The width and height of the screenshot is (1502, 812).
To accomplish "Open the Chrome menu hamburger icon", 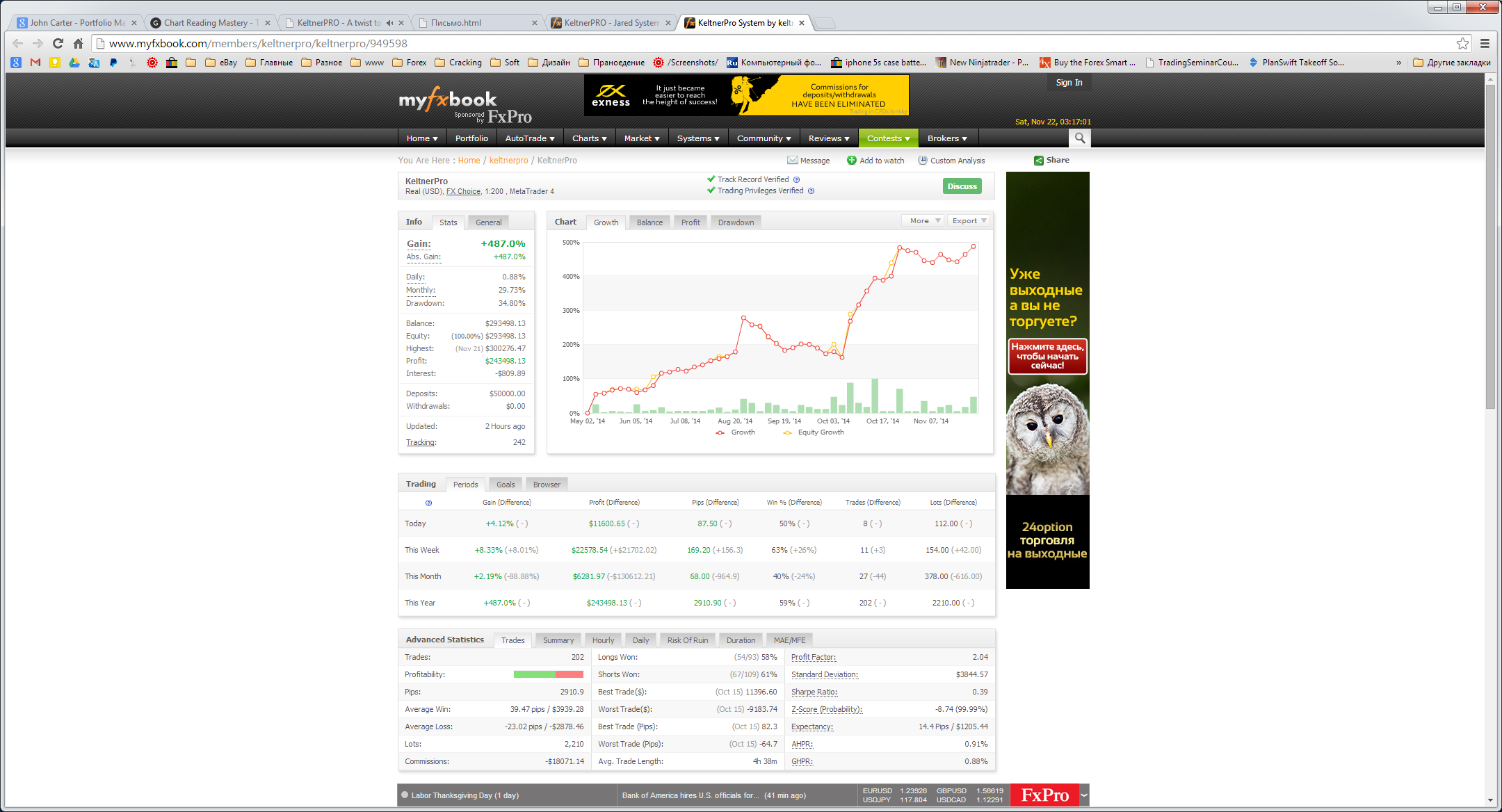I will pos(1485,43).
